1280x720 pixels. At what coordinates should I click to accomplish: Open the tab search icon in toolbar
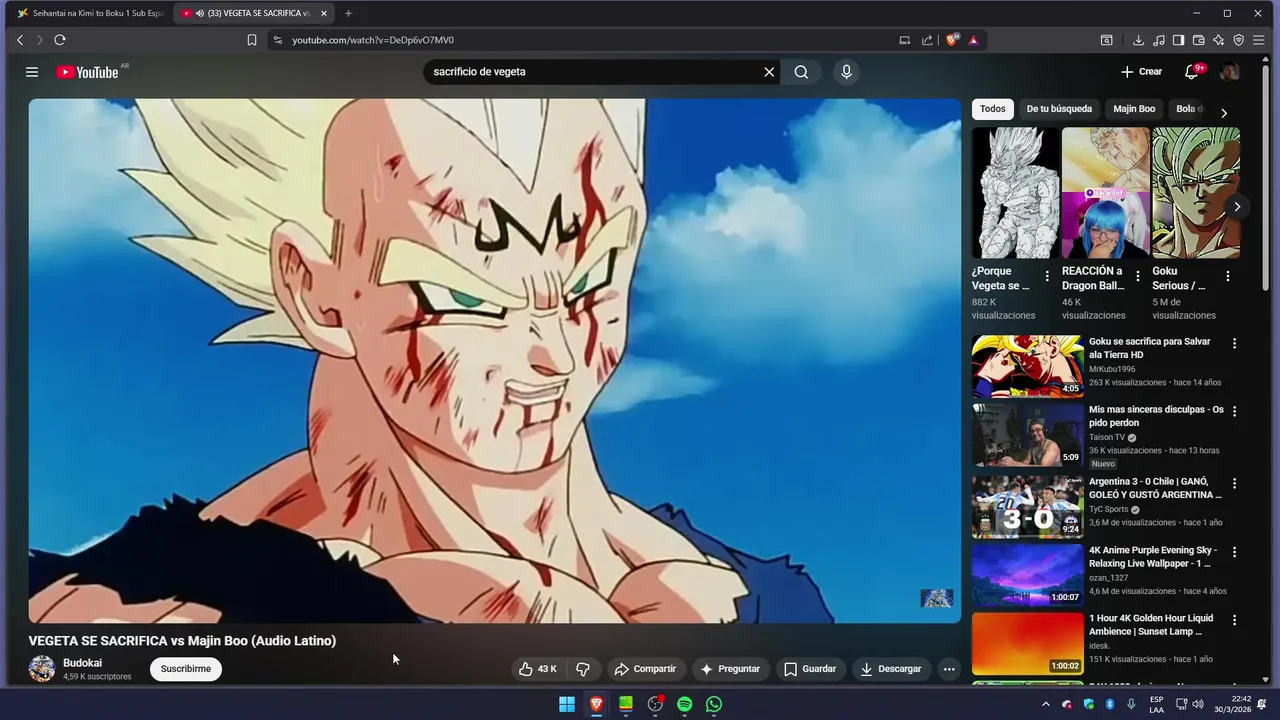[1107, 40]
